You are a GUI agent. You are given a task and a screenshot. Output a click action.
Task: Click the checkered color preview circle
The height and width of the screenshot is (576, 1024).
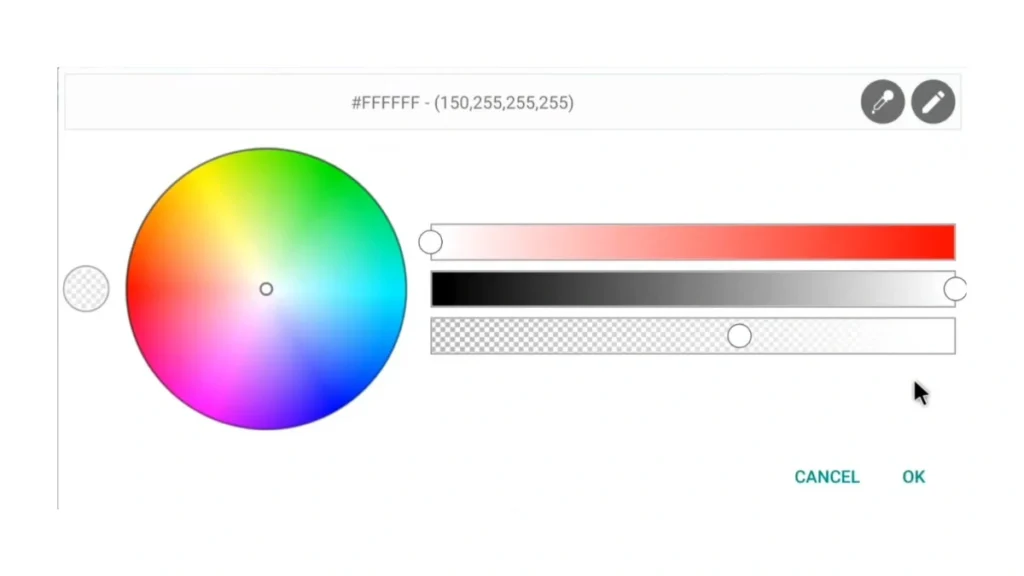tap(86, 289)
